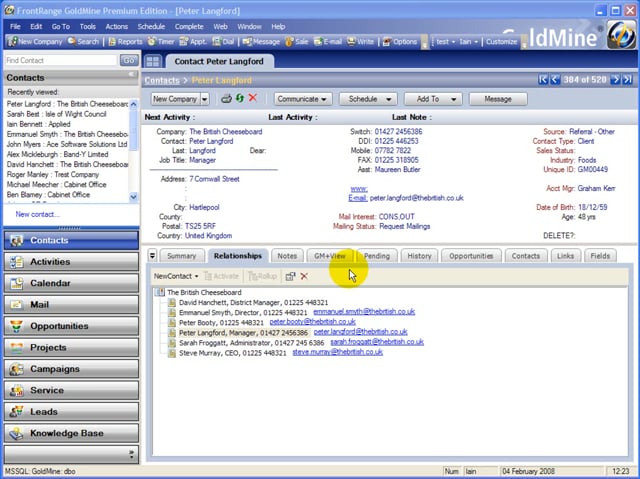Open the NewContact dropdown
This screenshot has width=640, height=479.
(x=176, y=276)
